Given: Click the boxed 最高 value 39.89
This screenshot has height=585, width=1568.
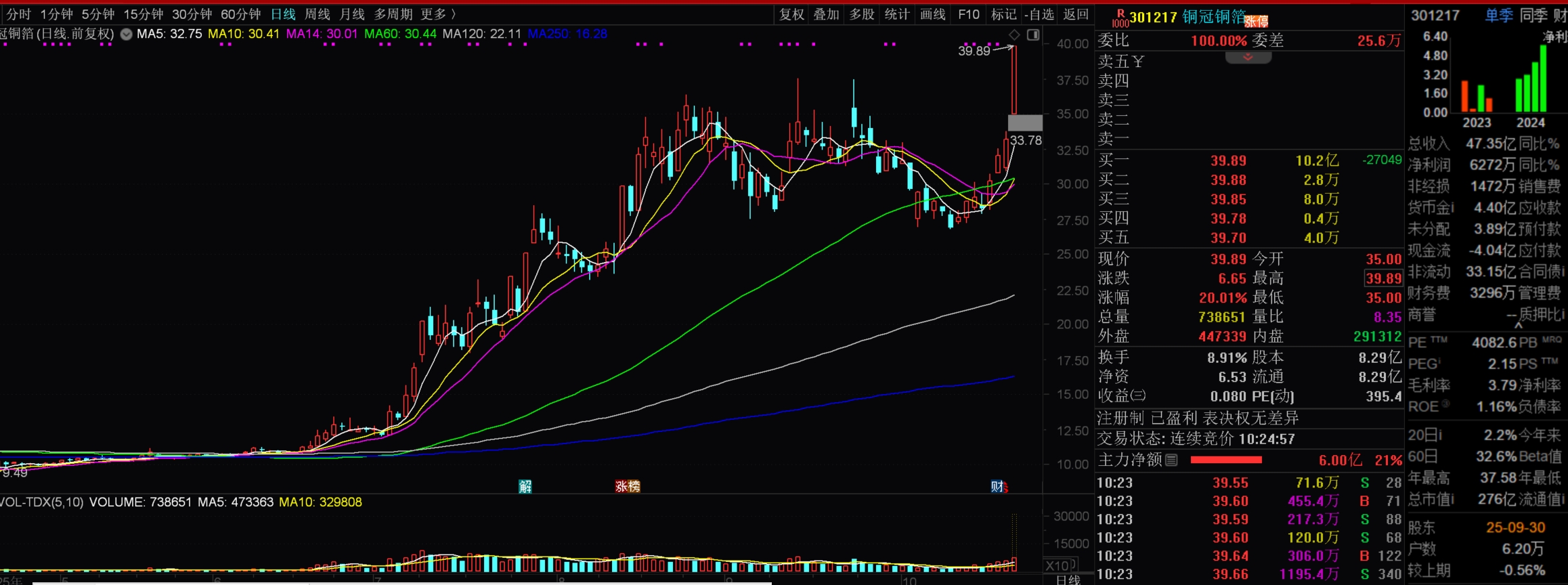Looking at the screenshot, I should (x=1383, y=278).
